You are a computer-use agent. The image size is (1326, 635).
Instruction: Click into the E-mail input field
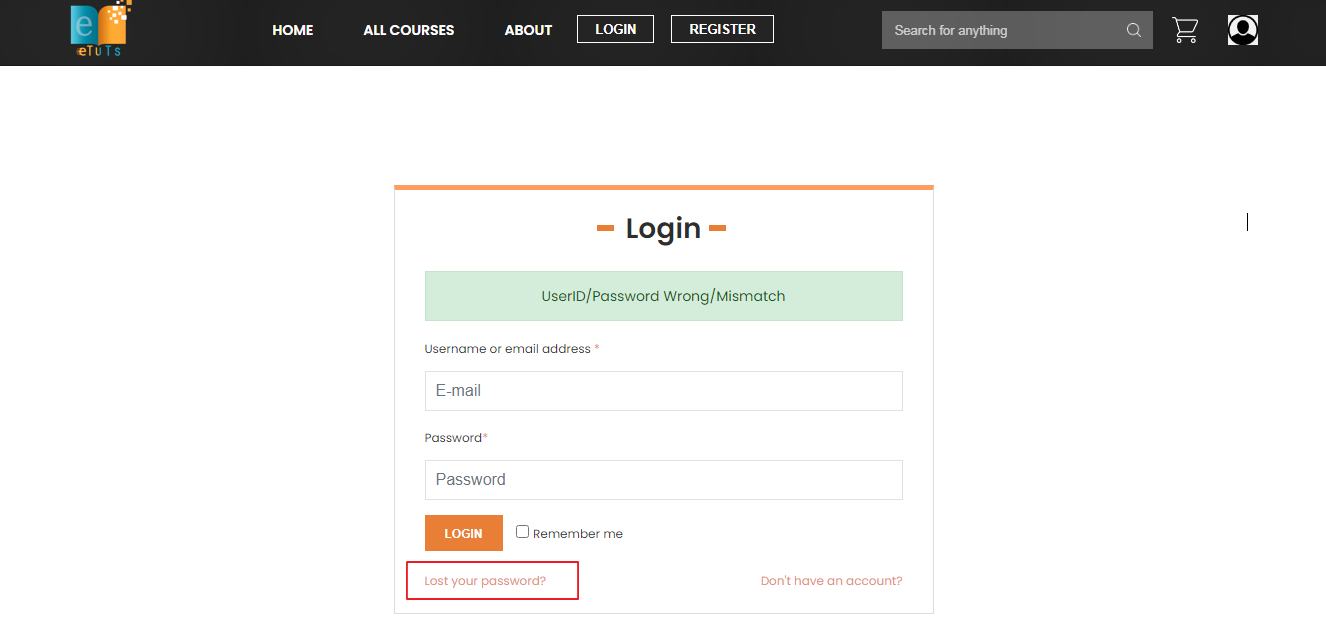pyautogui.click(x=664, y=391)
